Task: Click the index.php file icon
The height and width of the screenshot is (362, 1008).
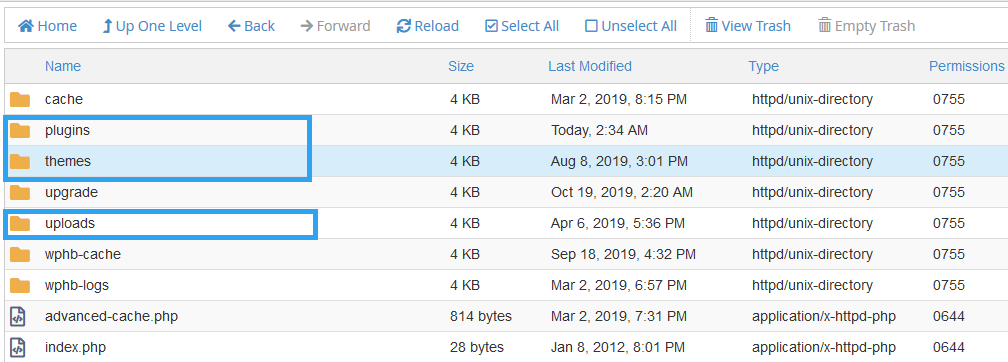Action: point(18,347)
